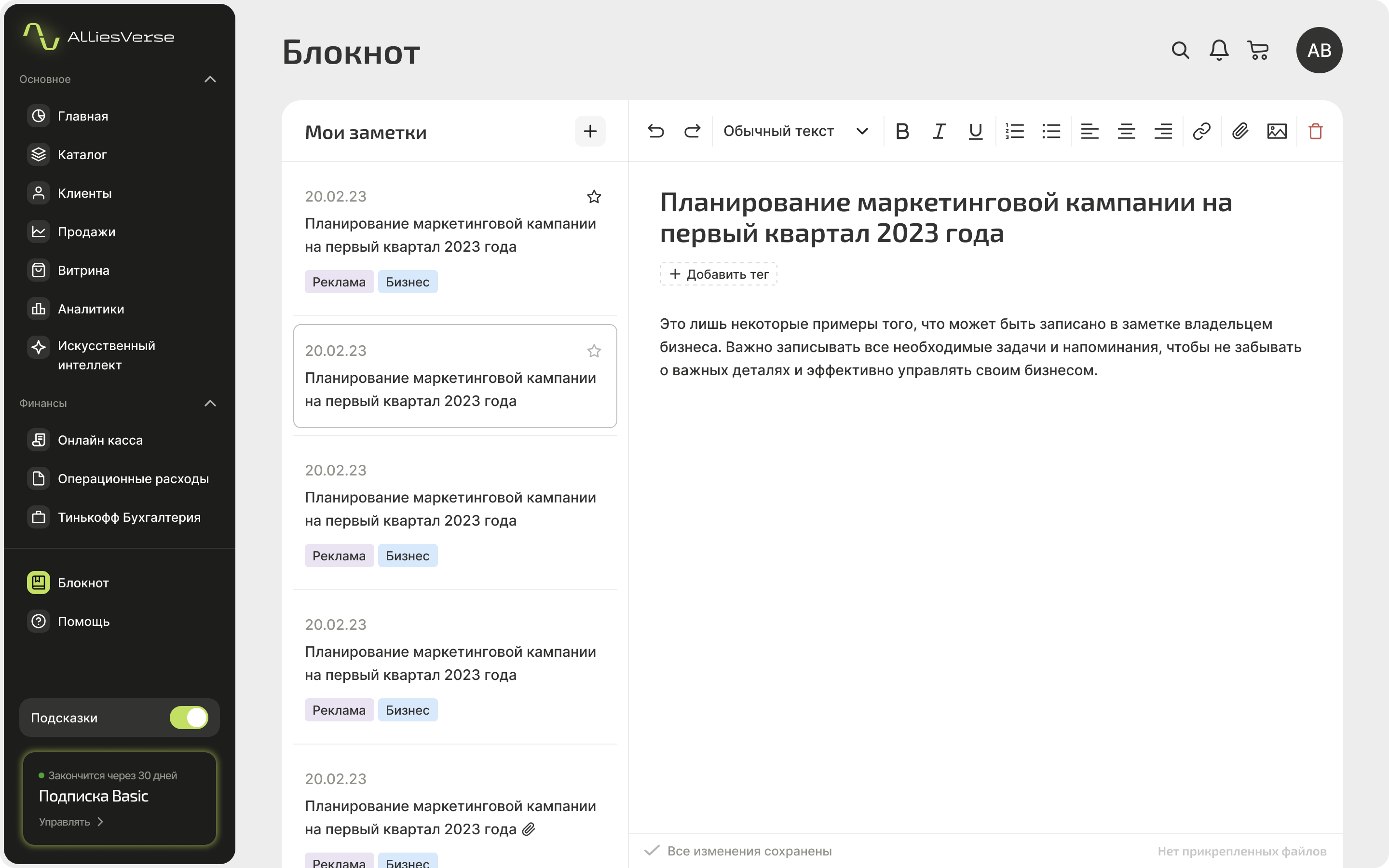
Task: Star the first note in the list
Action: pyautogui.click(x=594, y=197)
